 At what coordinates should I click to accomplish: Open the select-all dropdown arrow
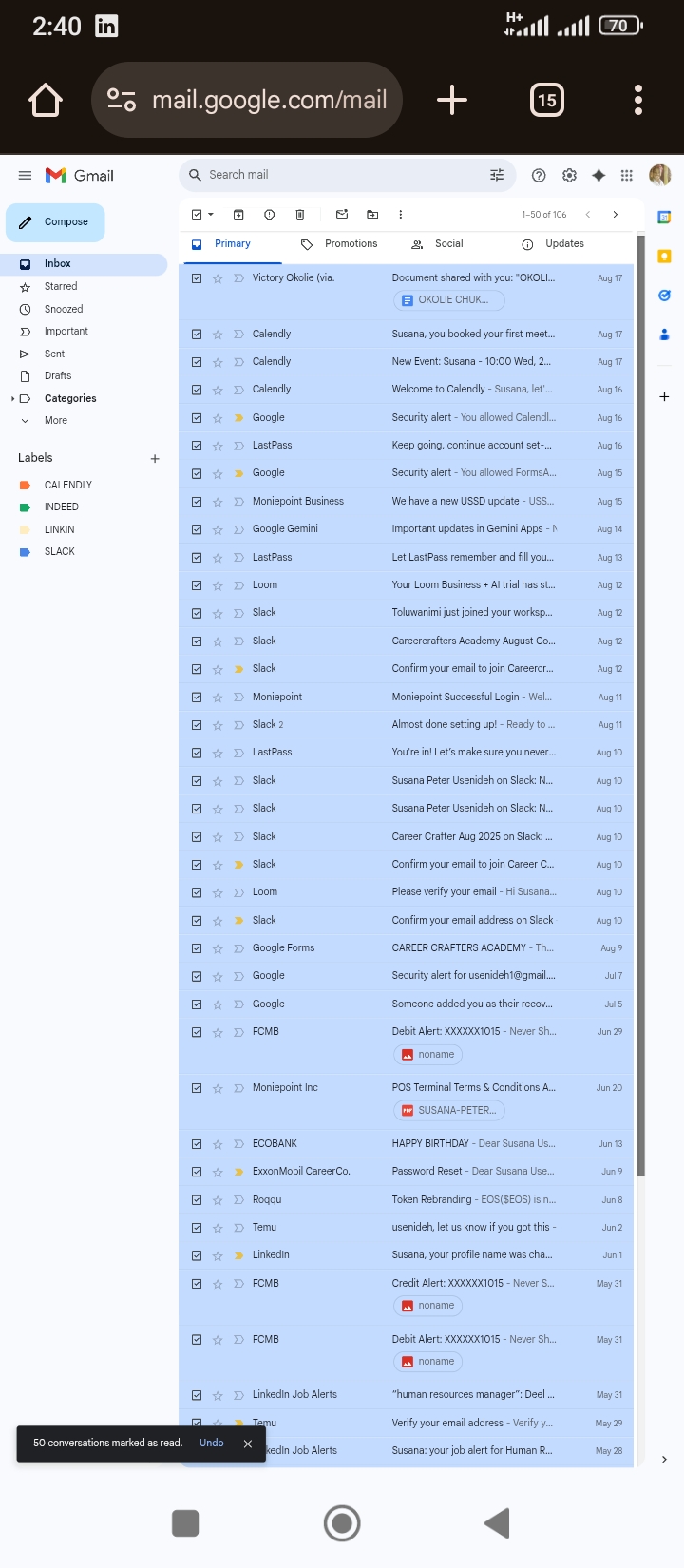pyautogui.click(x=211, y=215)
